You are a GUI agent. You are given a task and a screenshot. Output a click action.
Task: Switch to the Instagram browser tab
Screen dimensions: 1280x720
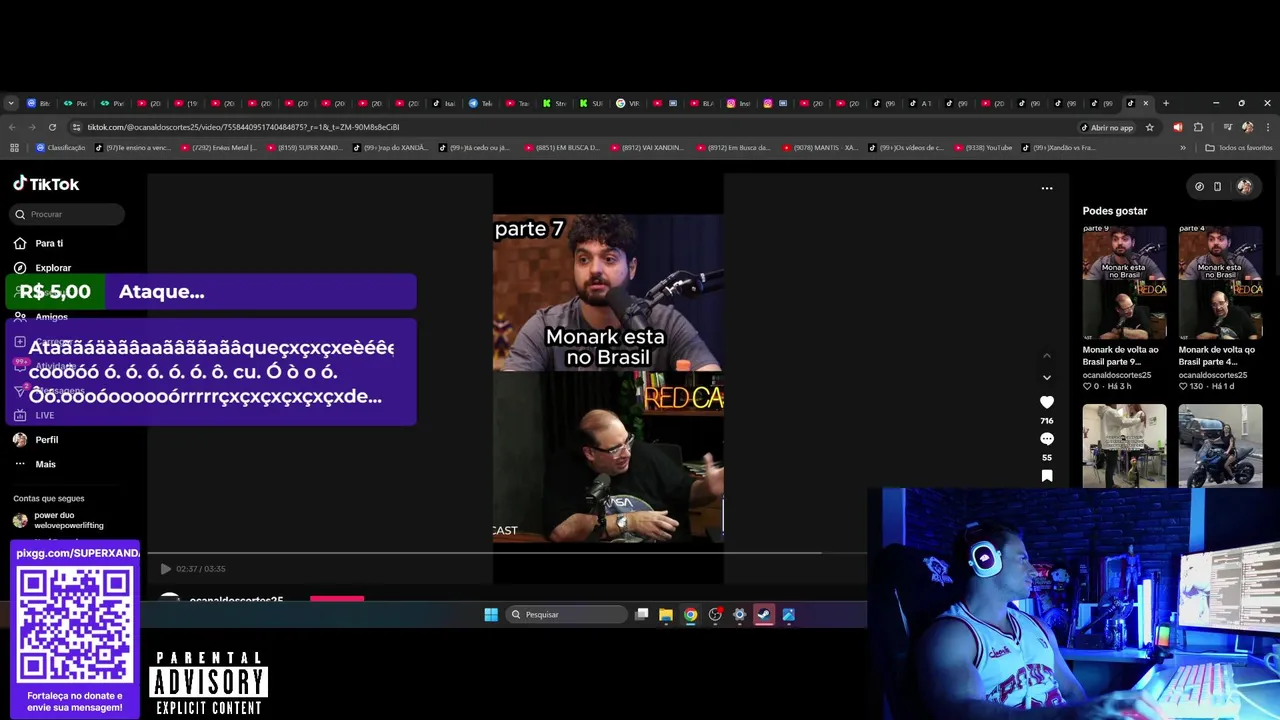coord(740,103)
